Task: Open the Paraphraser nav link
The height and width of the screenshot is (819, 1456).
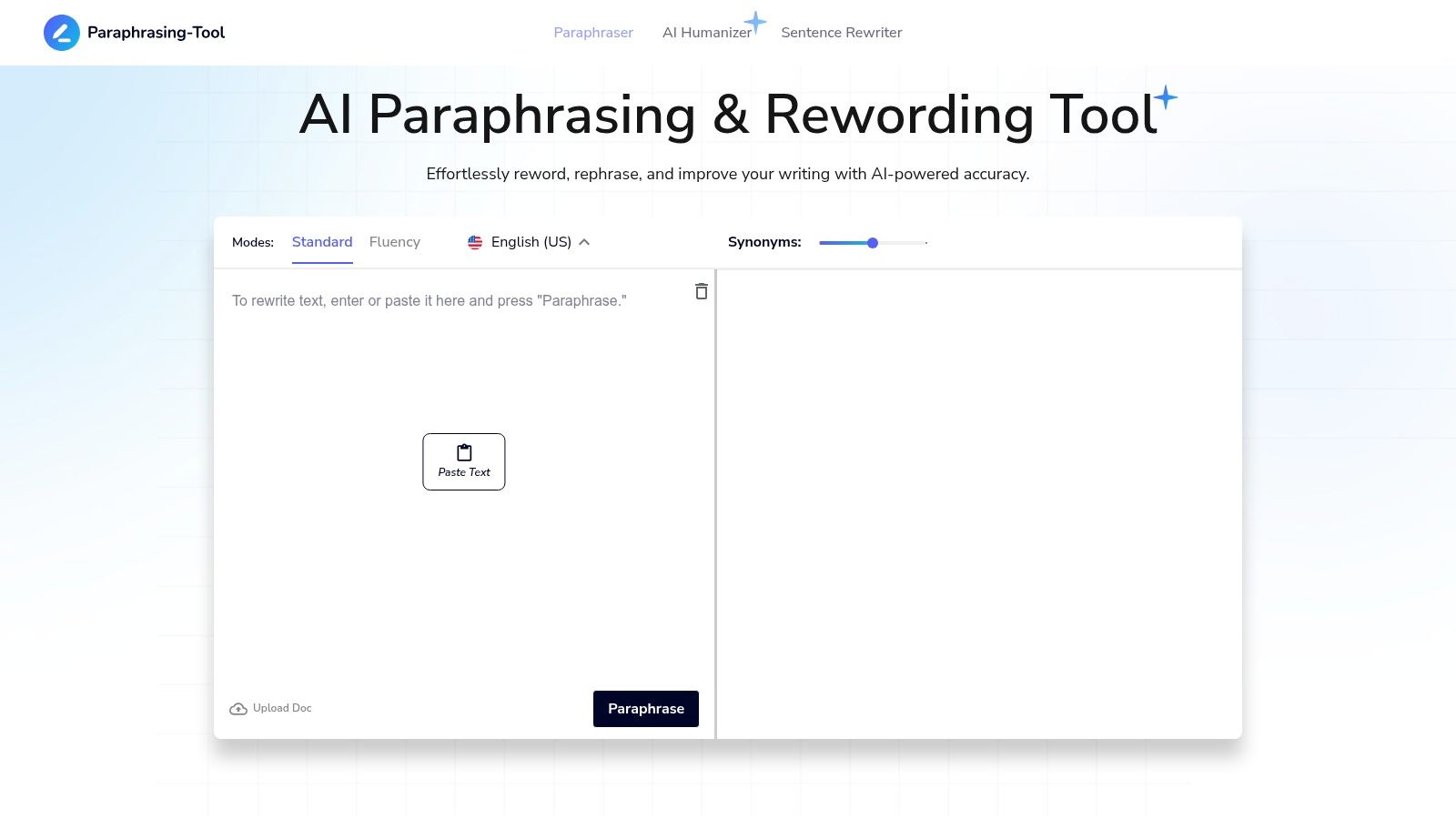Action: pyautogui.click(x=593, y=33)
